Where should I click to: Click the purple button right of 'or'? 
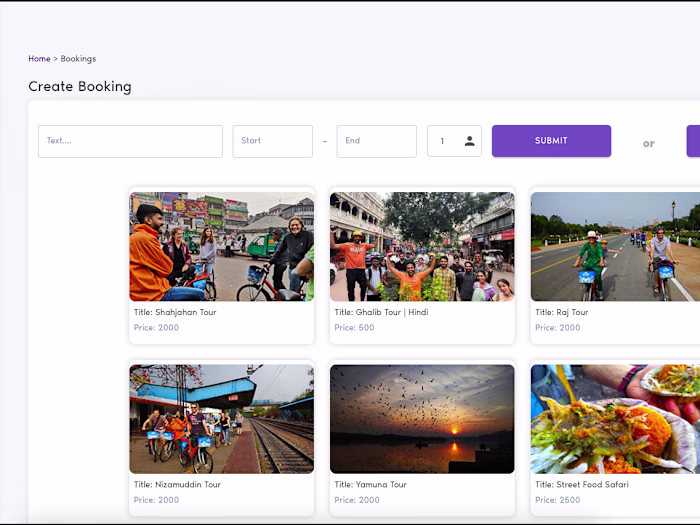click(x=693, y=141)
